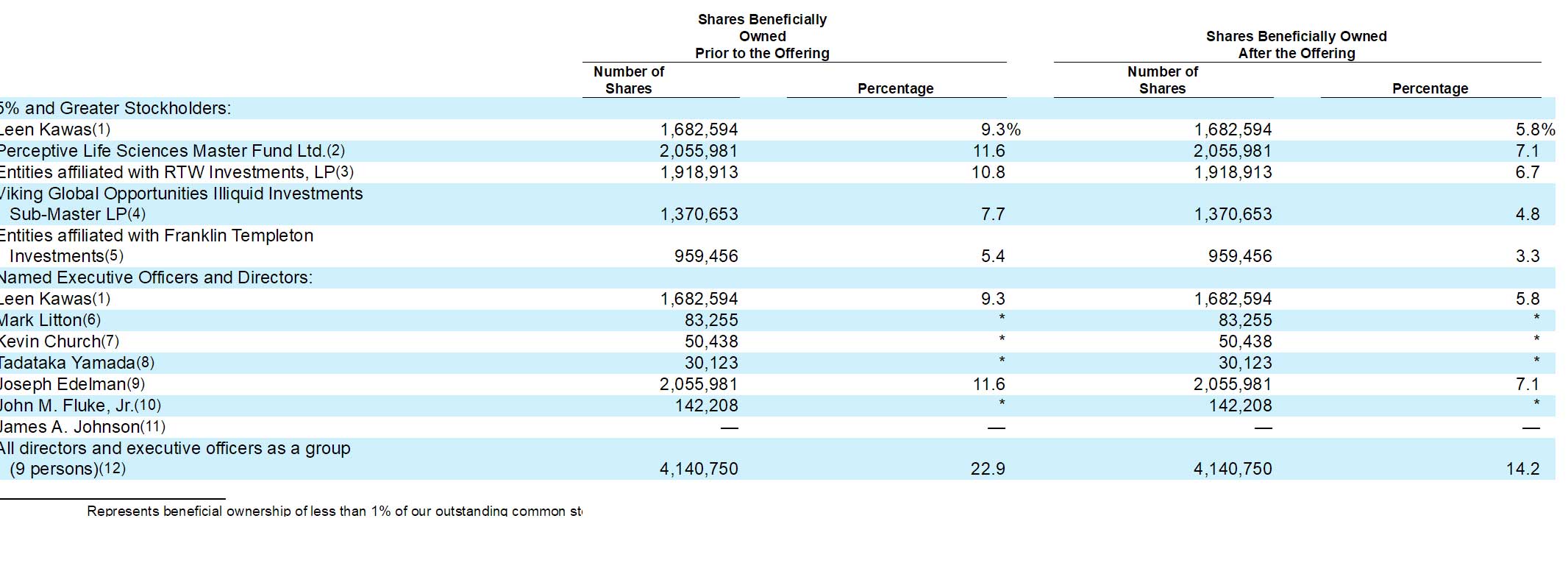Select the 10.8 percentage for RTW Investments
This screenshot has height=563, width=1568.
(x=988, y=172)
